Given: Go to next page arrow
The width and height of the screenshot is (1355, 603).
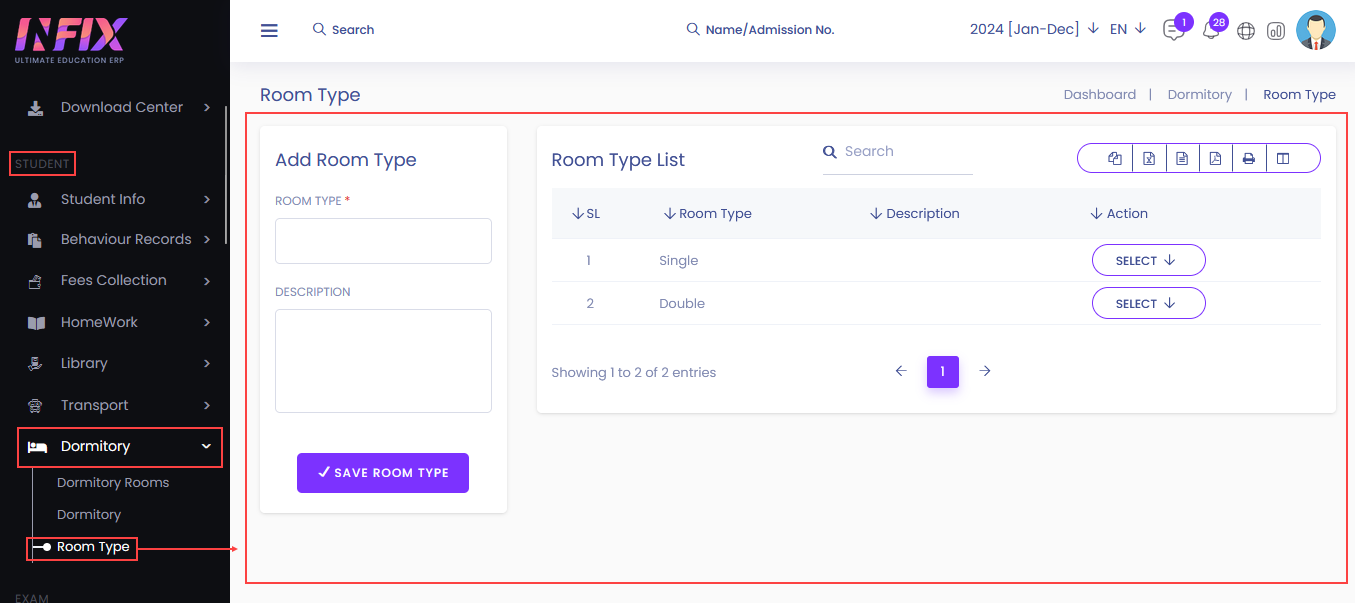Looking at the screenshot, I should click(985, 371).
